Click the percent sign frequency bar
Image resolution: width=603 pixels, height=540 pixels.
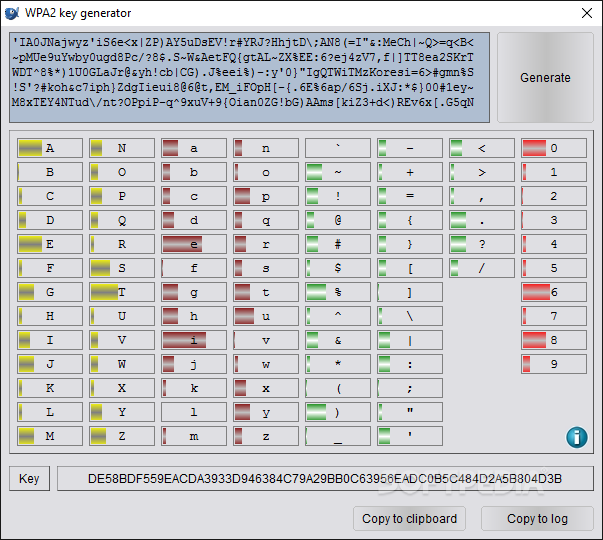click(338, 292)
